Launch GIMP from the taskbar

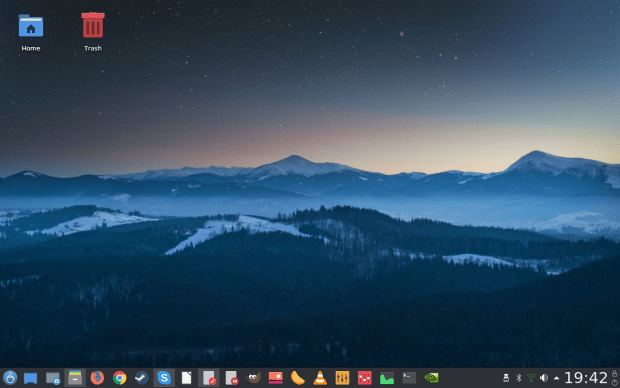253,378
